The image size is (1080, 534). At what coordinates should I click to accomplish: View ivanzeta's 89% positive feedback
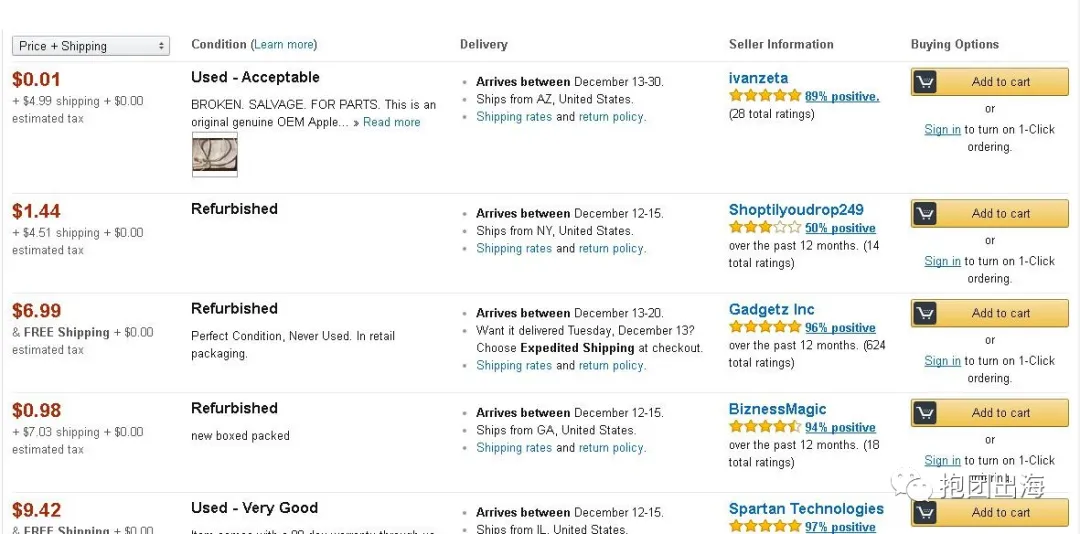[x=842, y=96]
